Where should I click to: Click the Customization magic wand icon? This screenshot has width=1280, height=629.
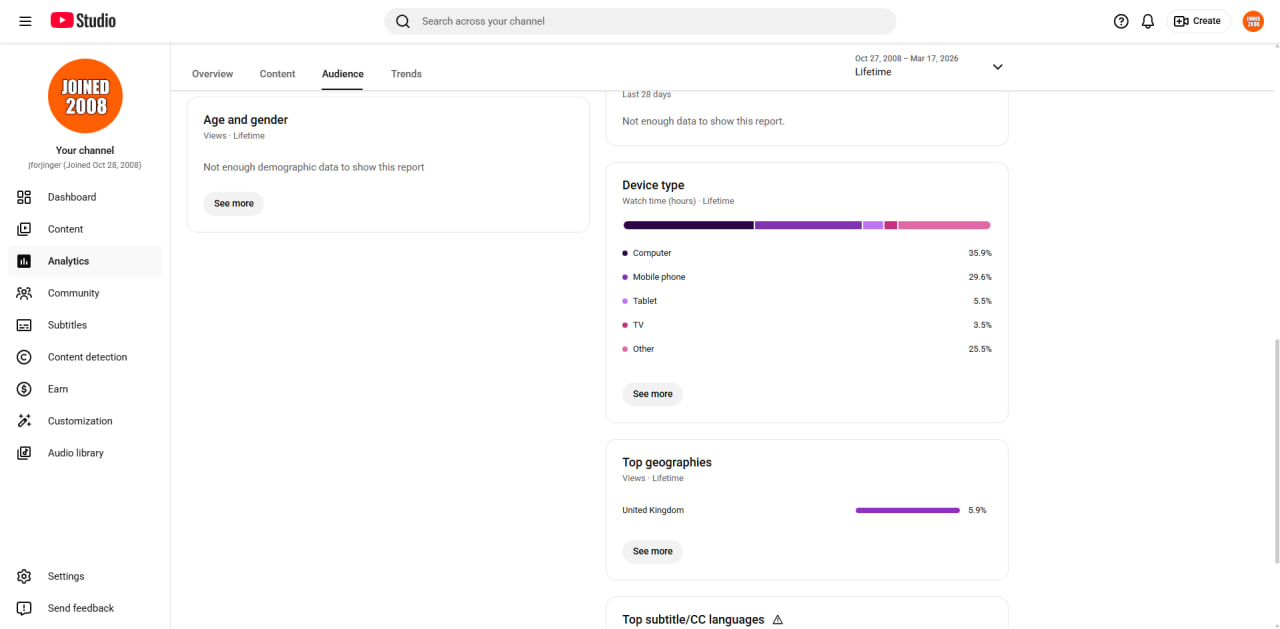tap(24, 421)
